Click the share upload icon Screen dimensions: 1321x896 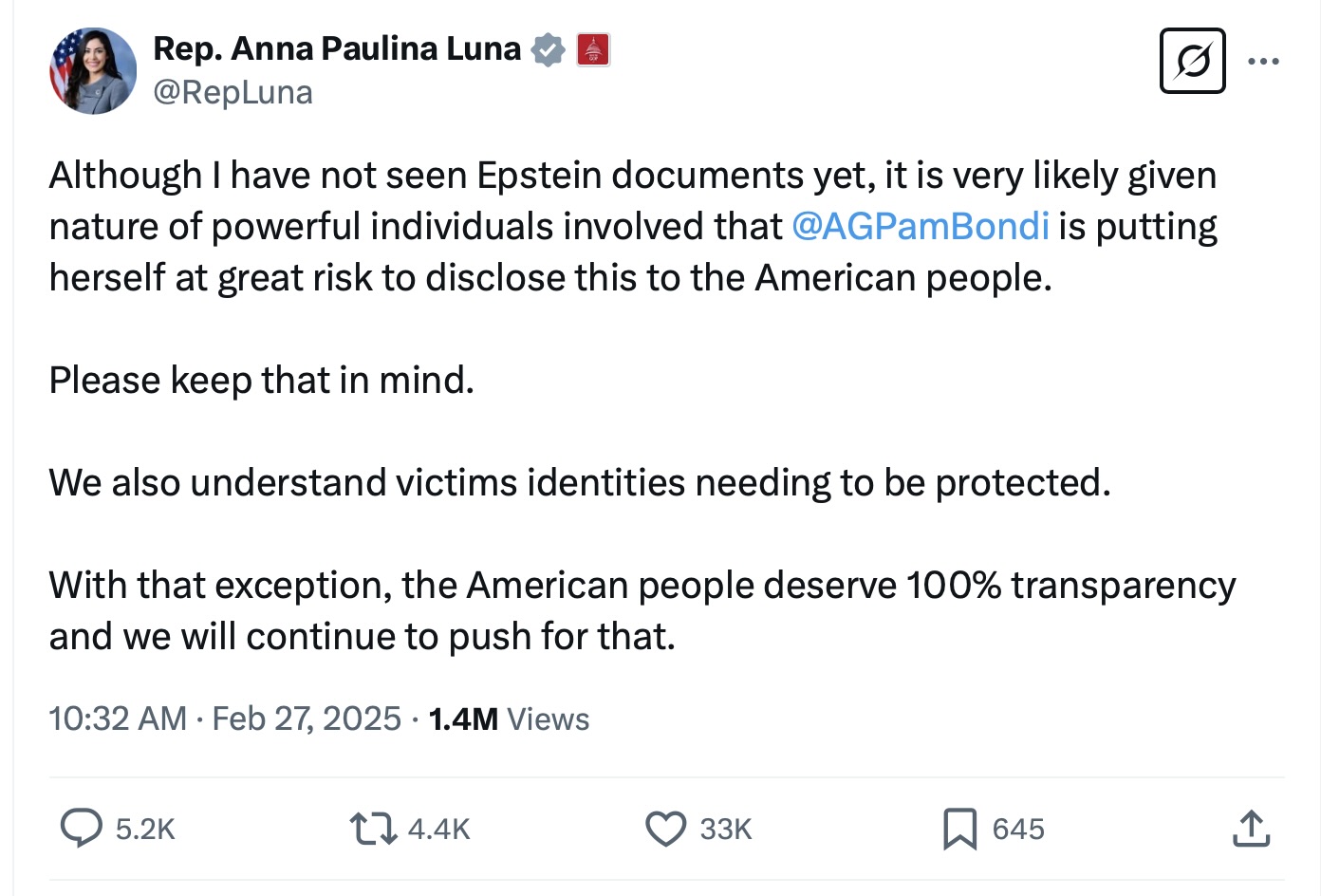pyautogui.click(x=1251, y=828)
